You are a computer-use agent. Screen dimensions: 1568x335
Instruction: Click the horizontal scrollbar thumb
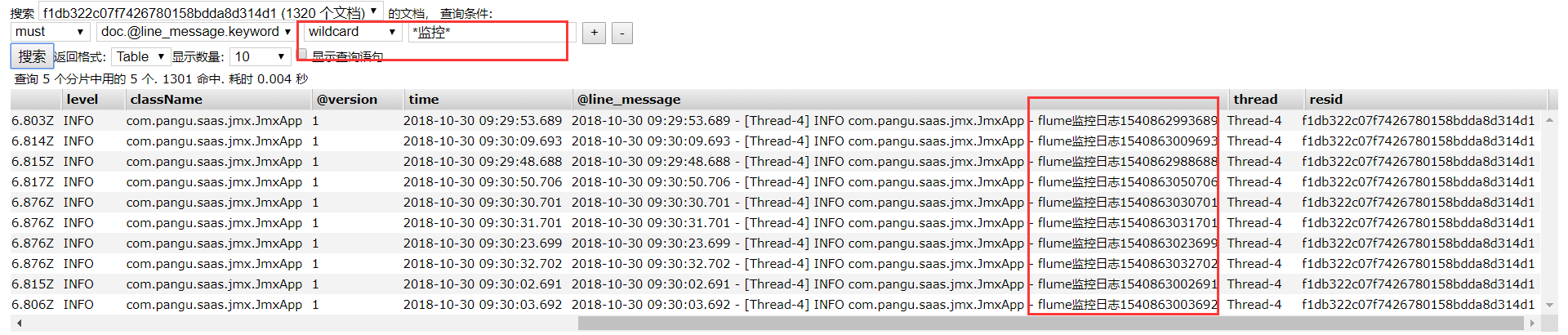click(x=1051, y=324)
